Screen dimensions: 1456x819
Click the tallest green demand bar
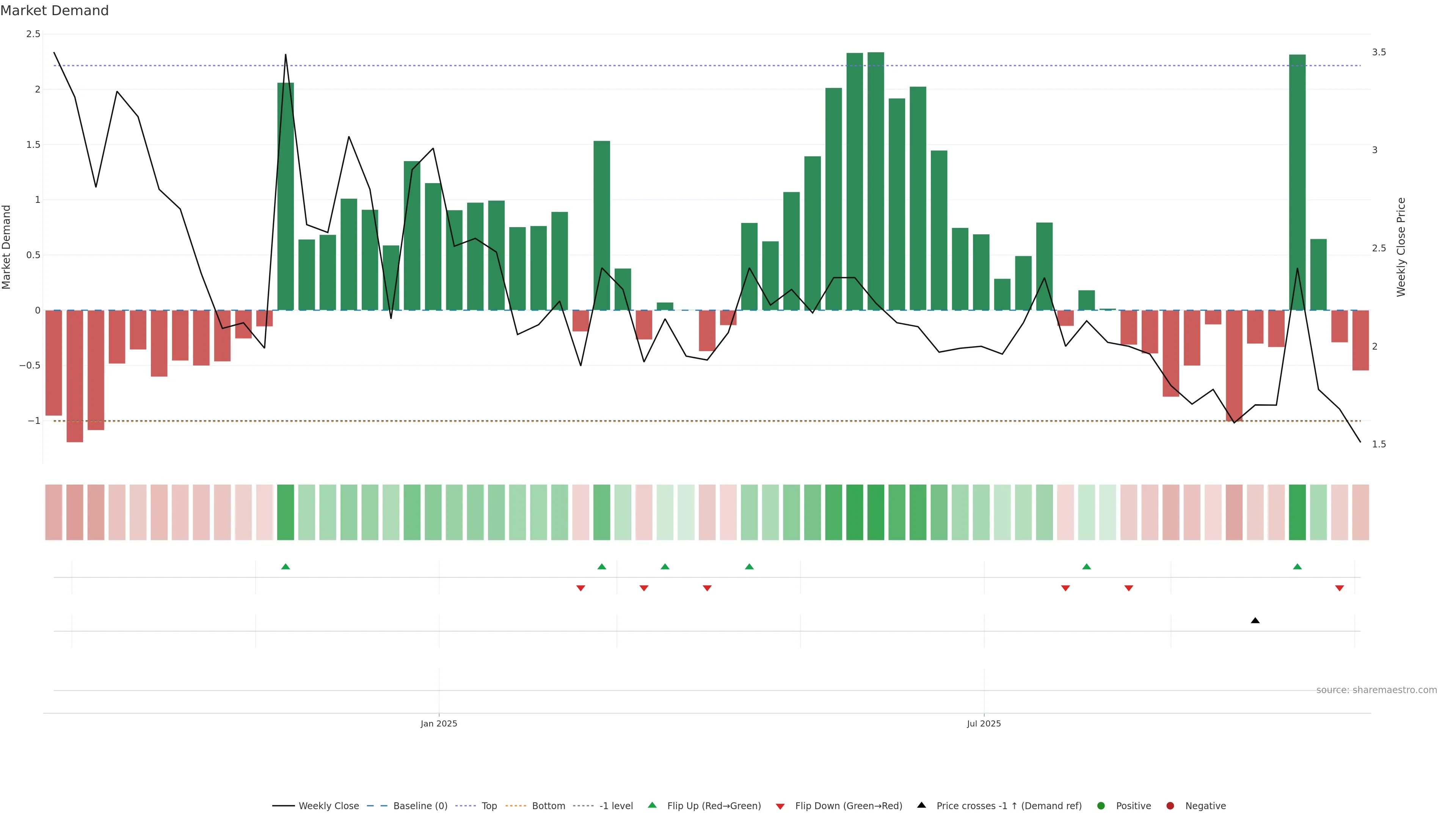[x=875, y=181]
